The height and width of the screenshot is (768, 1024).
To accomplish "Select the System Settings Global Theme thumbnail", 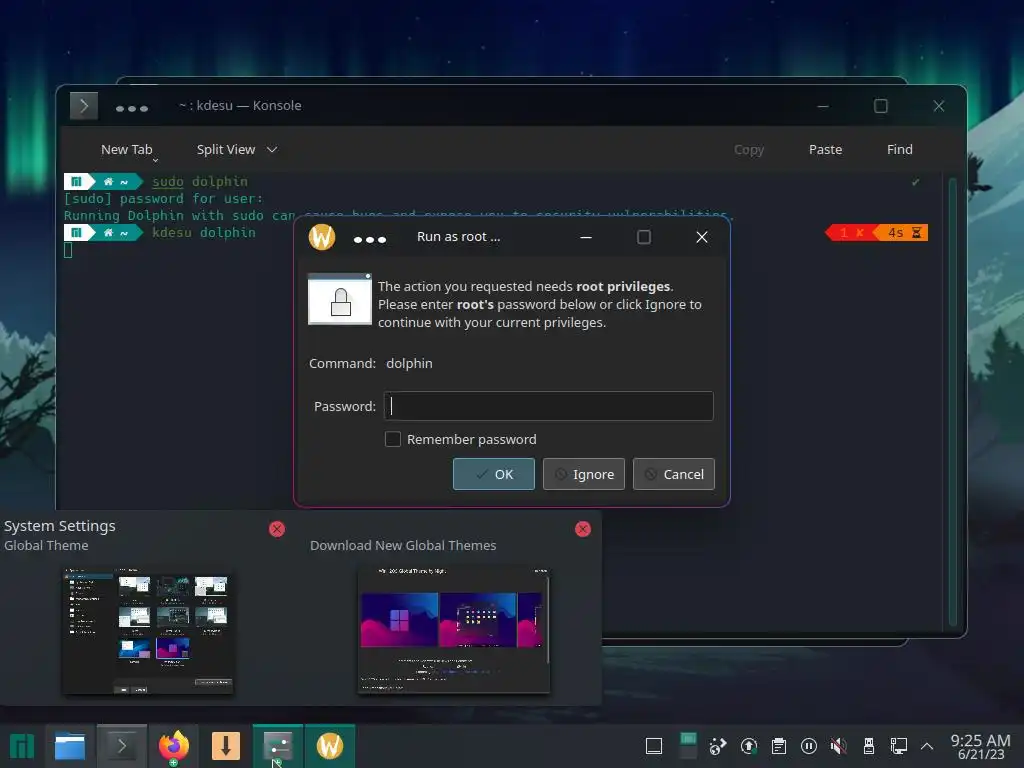I will click(x=148, y=630).
